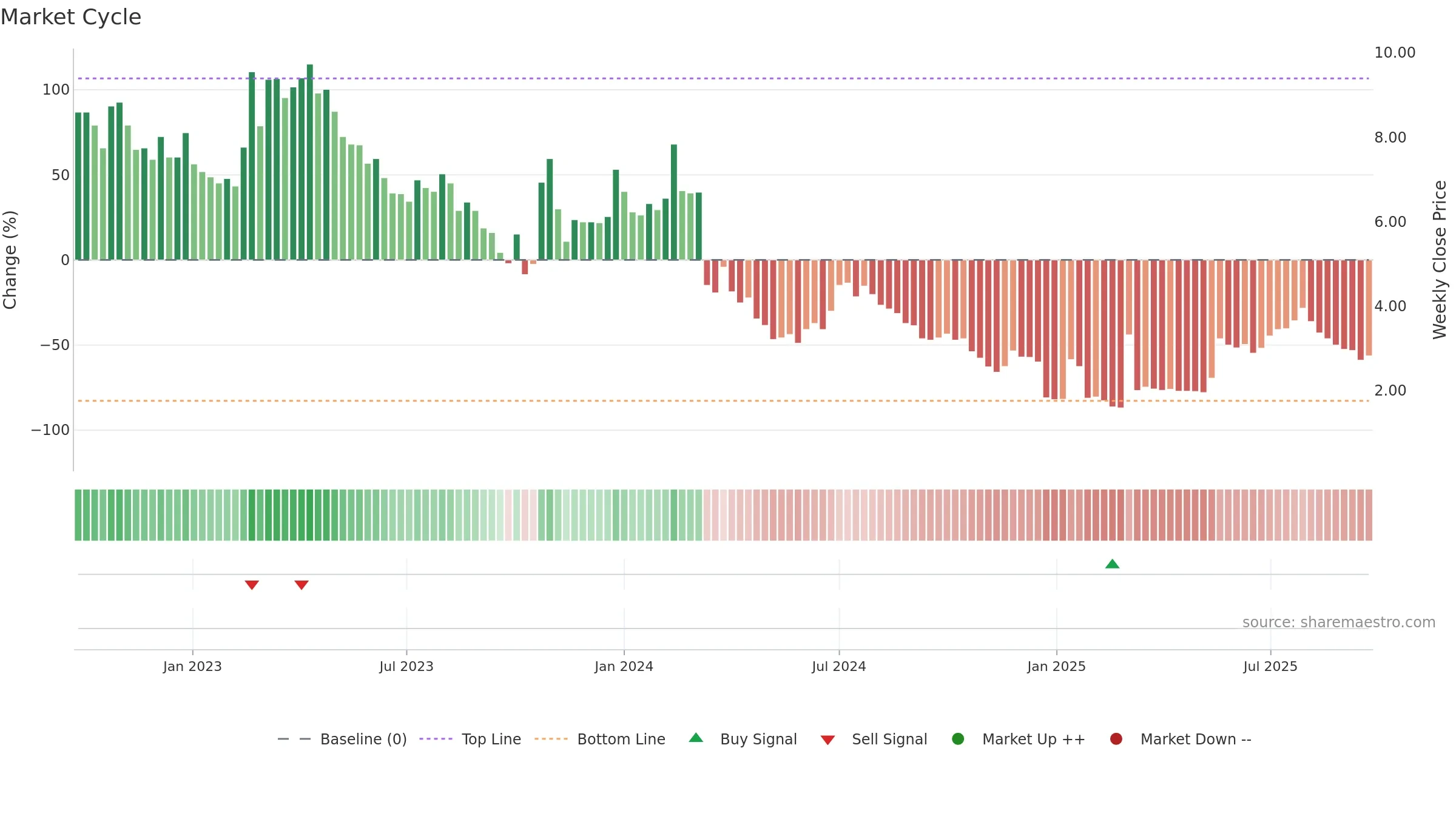1456x819 pixels.
Task: Click the tallest green bar above the top line
Action: [x=310, y=162]
